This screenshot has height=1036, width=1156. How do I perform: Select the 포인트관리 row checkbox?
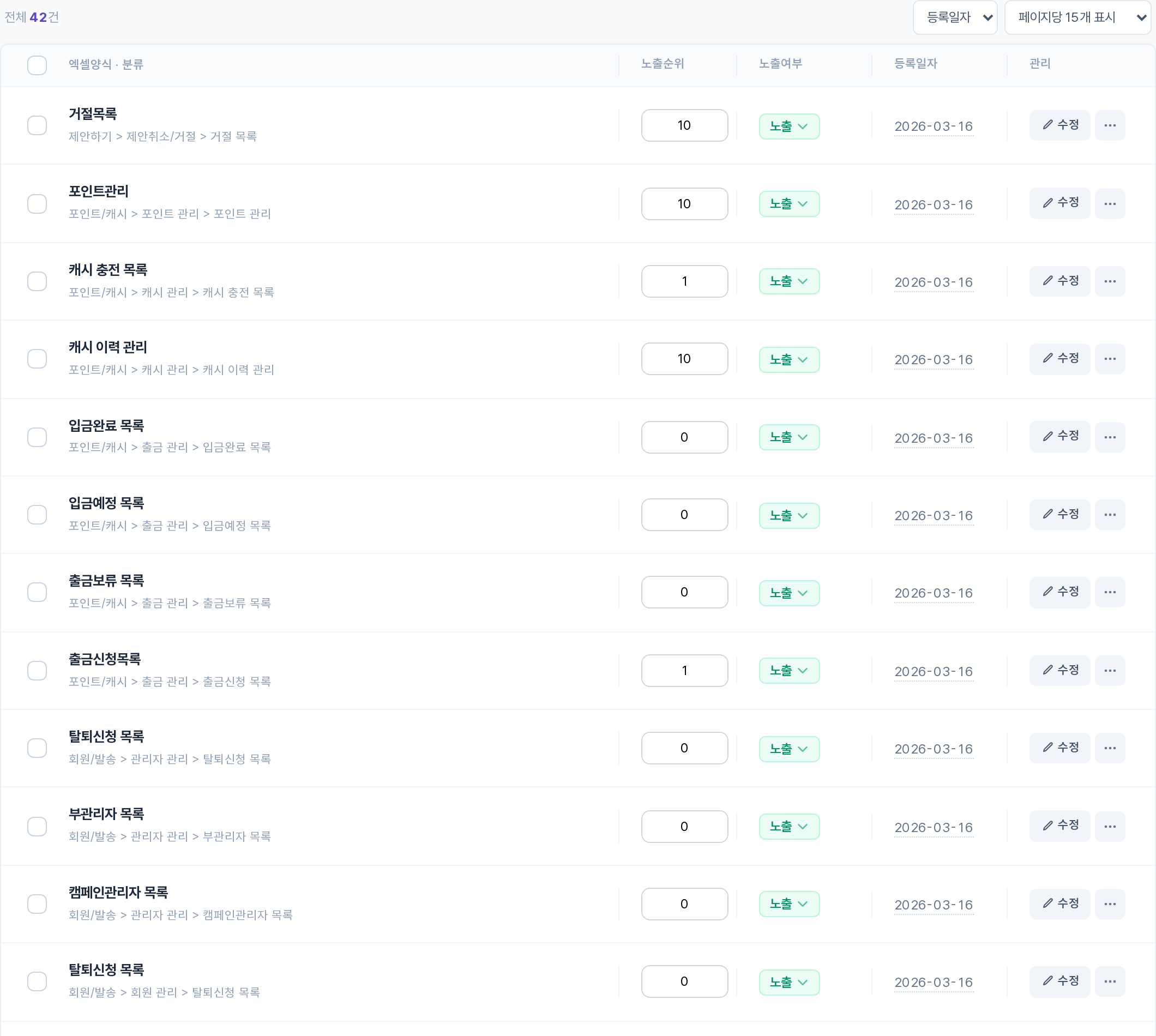pyautogui.click(x=37, y=203)
